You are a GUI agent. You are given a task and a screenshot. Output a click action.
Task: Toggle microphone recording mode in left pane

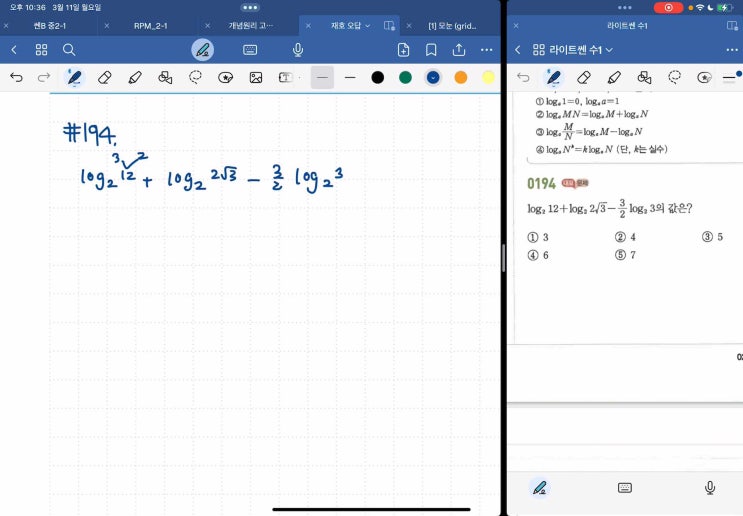(x=298, y=49)
